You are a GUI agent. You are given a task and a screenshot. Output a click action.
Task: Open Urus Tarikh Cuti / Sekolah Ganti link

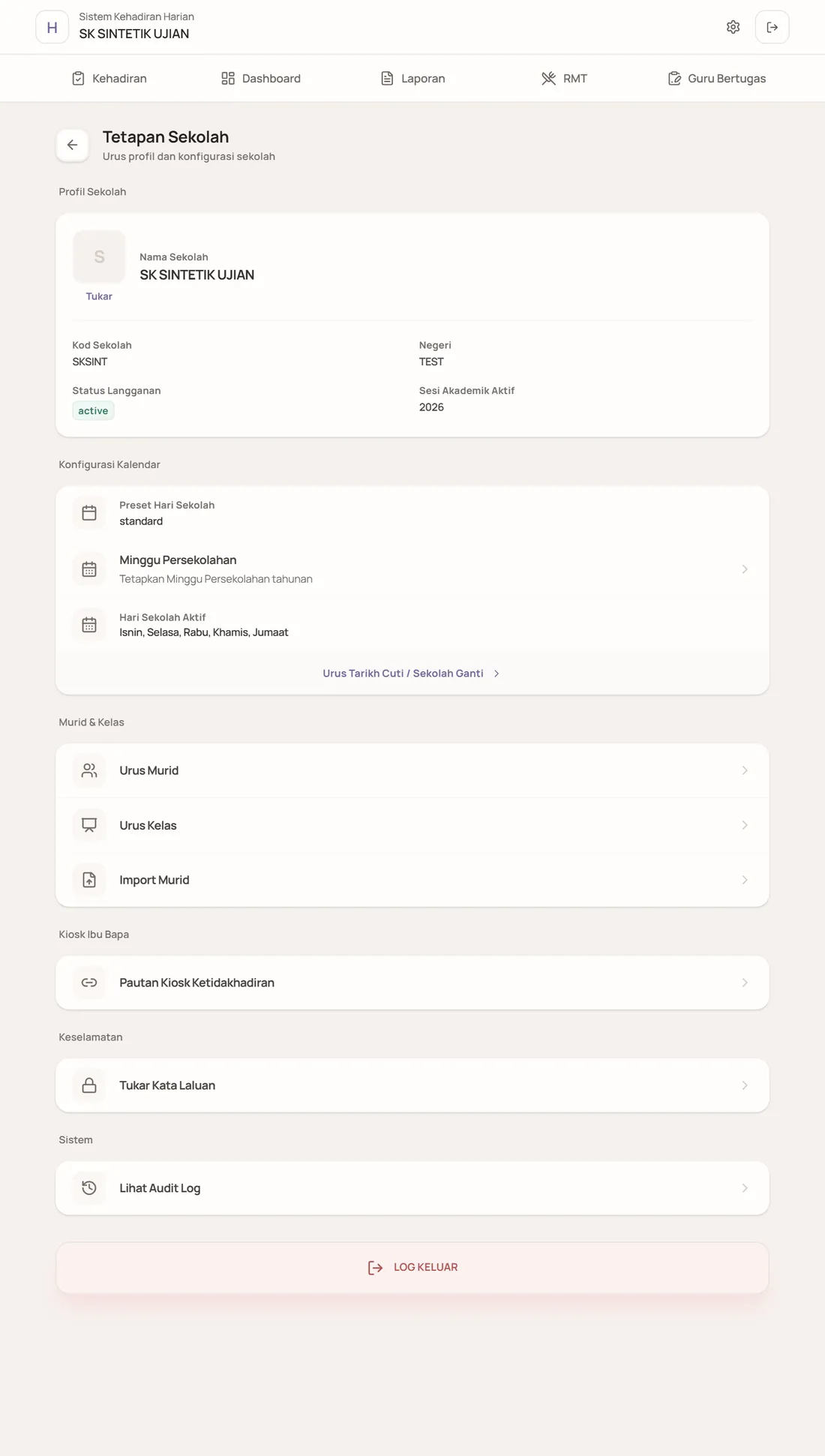pos(412,674)
